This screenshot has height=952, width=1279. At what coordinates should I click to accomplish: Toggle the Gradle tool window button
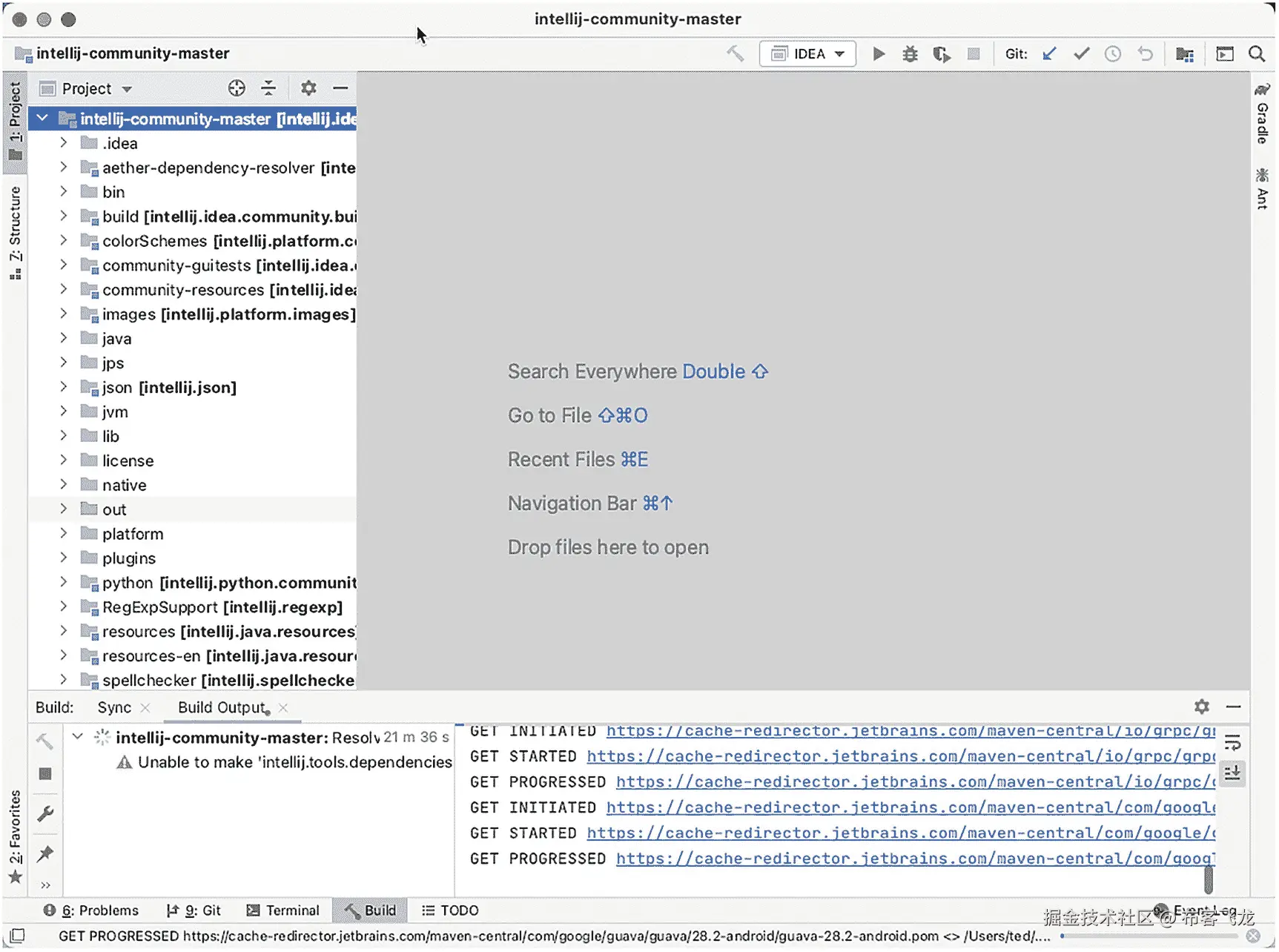click(1262, 113)
